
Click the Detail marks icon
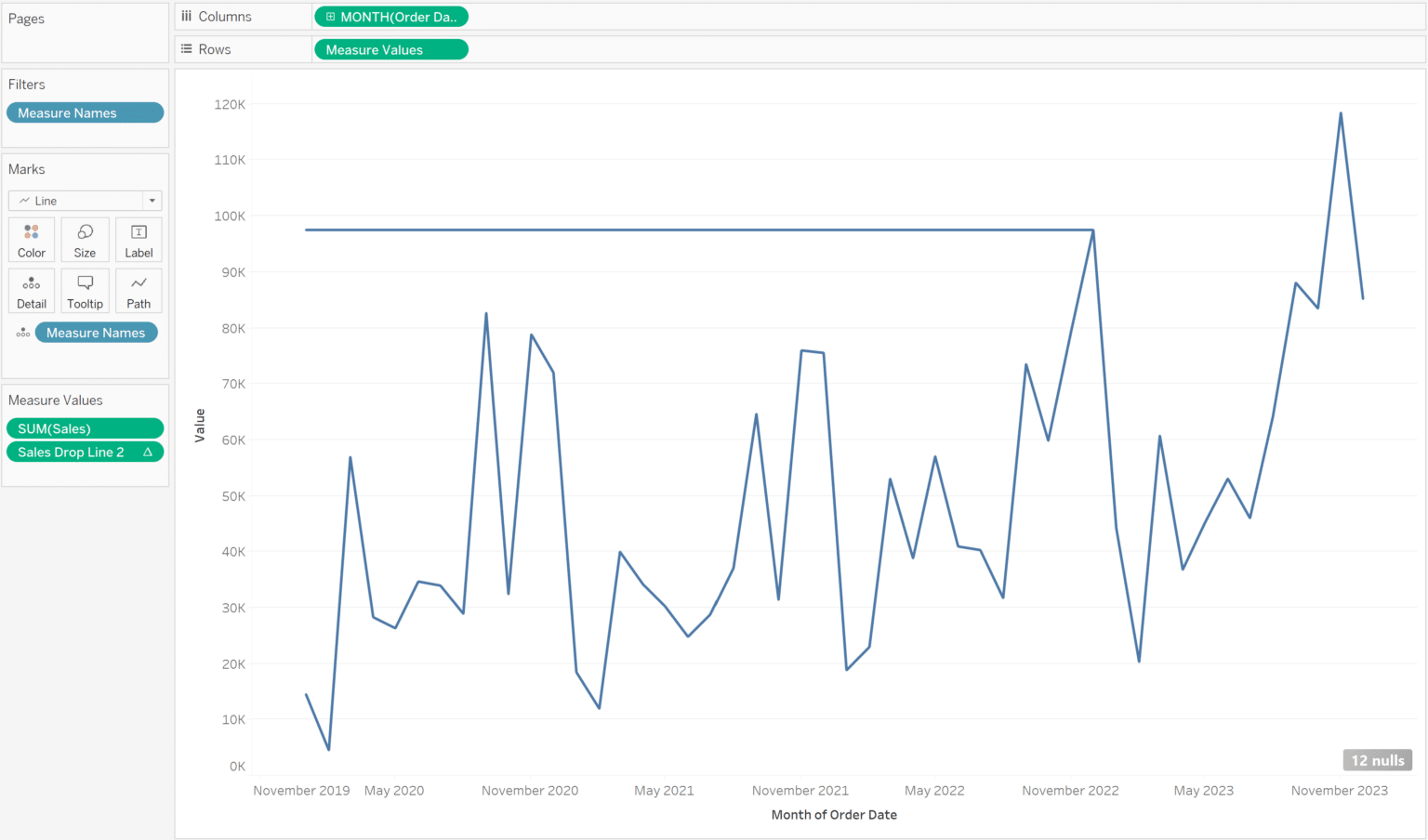(31, 290)
